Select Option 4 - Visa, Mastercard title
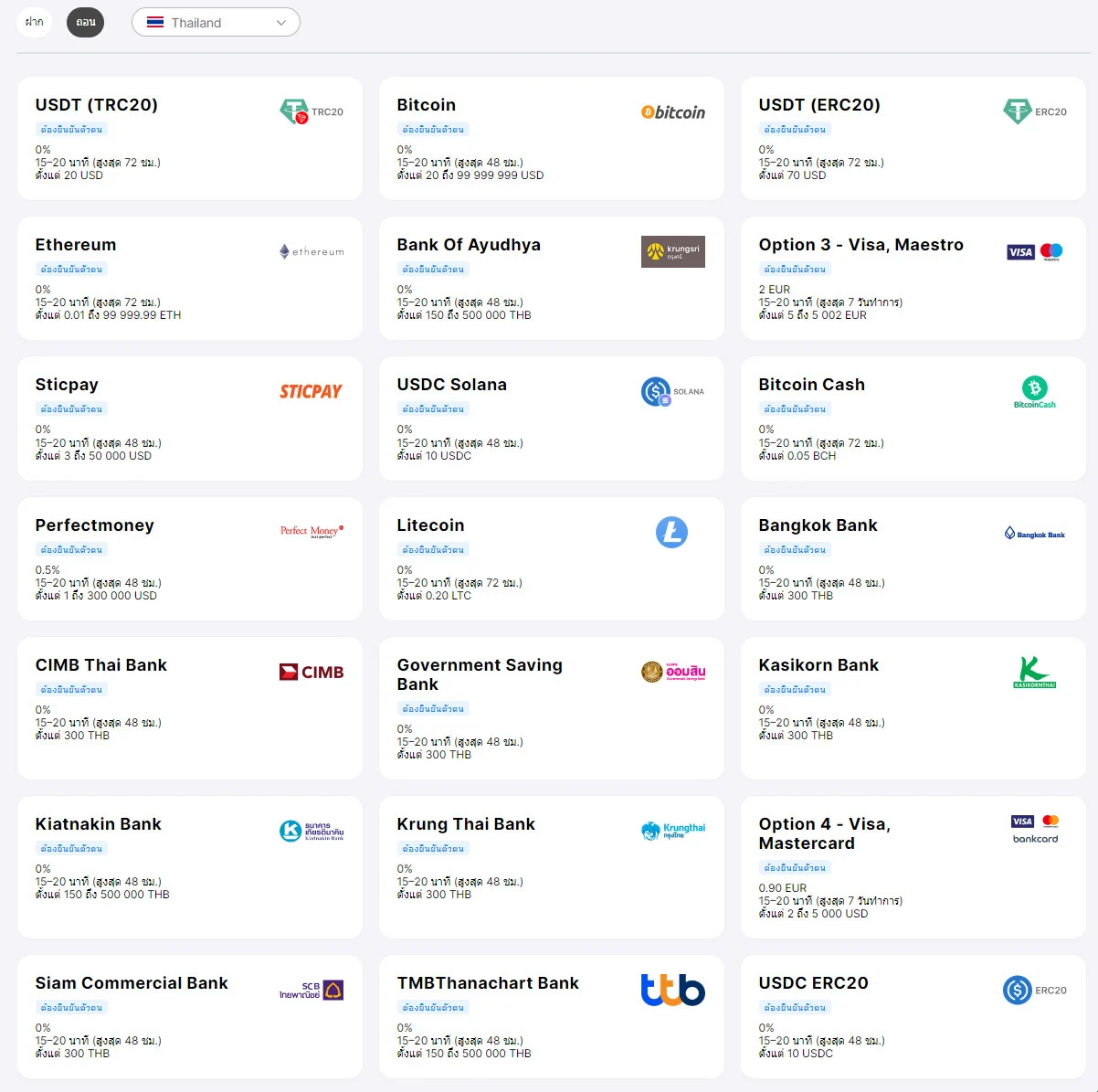The height and width of the screenshot is (1092, 1098). tap(825, 833)
